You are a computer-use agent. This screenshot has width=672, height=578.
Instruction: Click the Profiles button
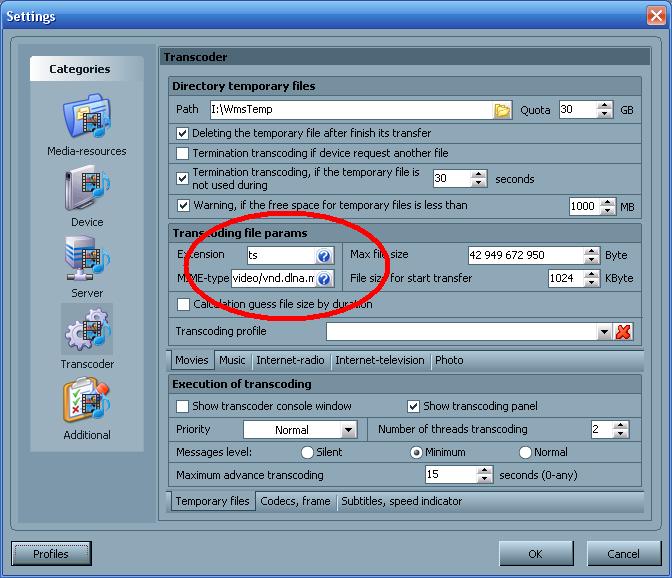point(51,554)
